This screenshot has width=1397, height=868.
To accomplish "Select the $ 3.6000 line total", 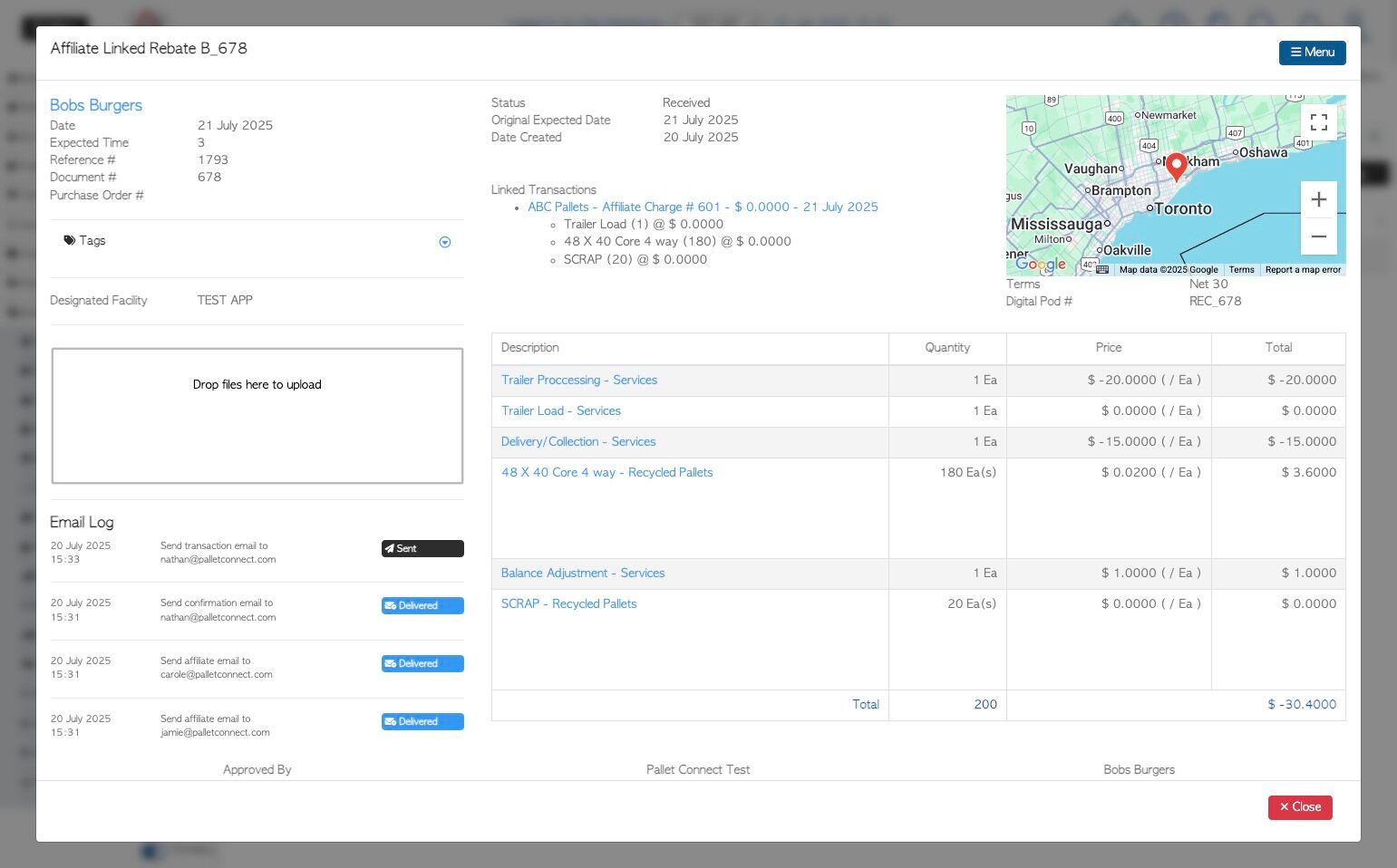I will [x=1309, y=472].
